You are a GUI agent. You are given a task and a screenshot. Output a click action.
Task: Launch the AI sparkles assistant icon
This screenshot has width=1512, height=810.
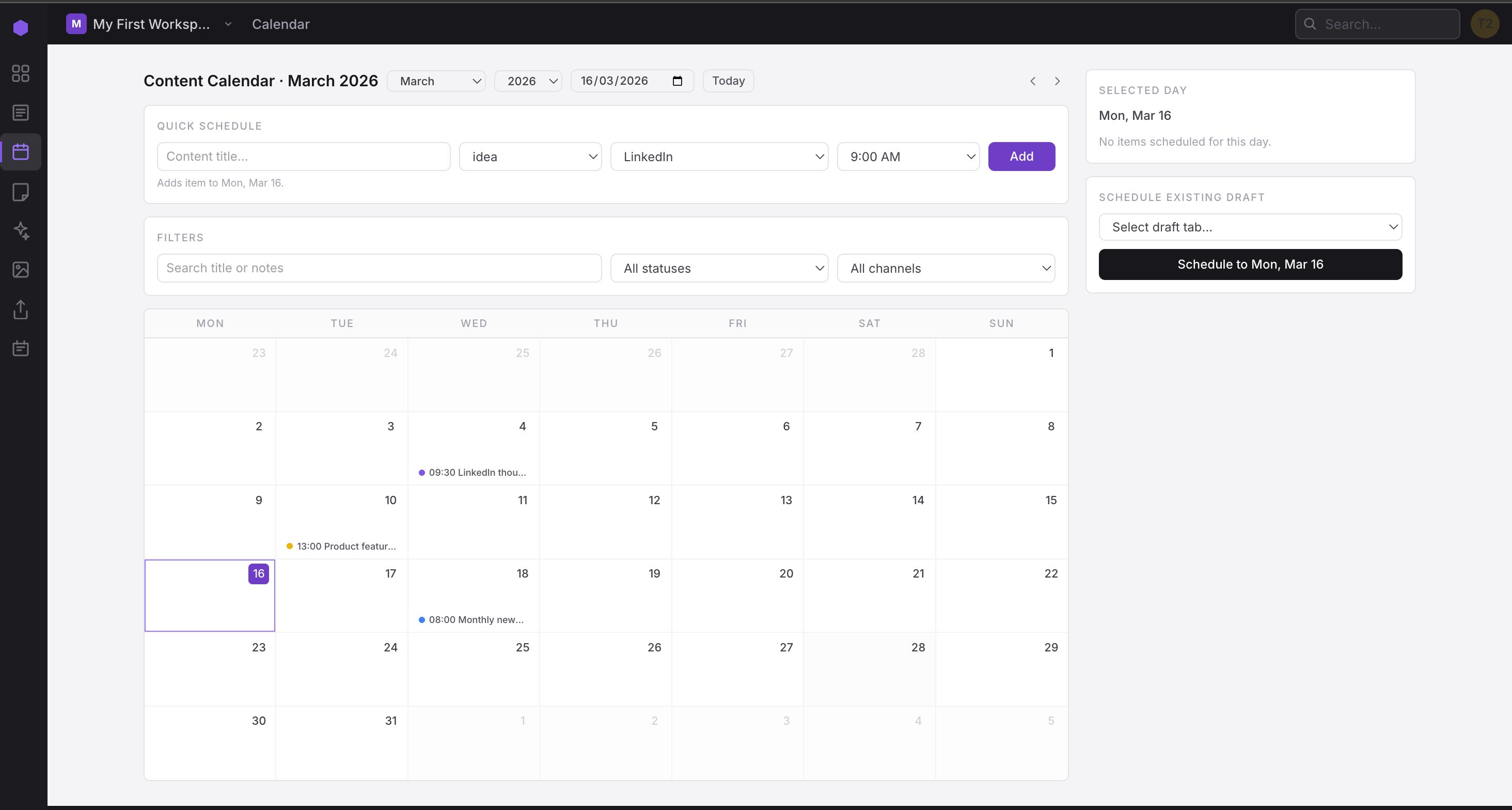tap(21, 231)
